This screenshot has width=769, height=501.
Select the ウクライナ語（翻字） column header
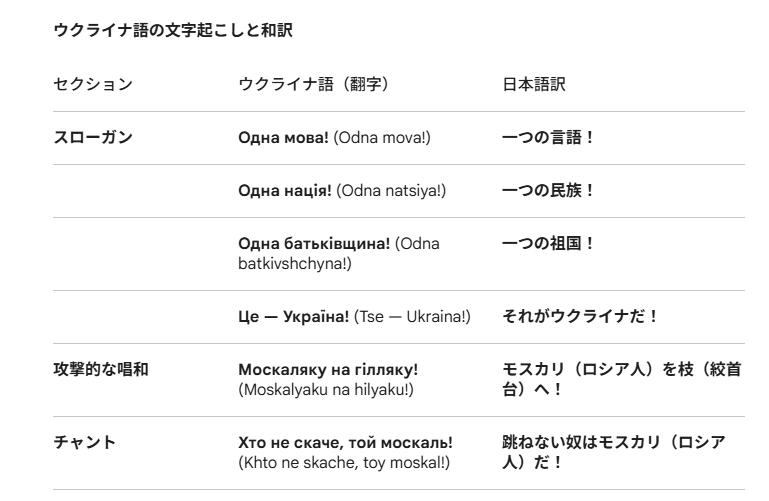click(312, 85)
